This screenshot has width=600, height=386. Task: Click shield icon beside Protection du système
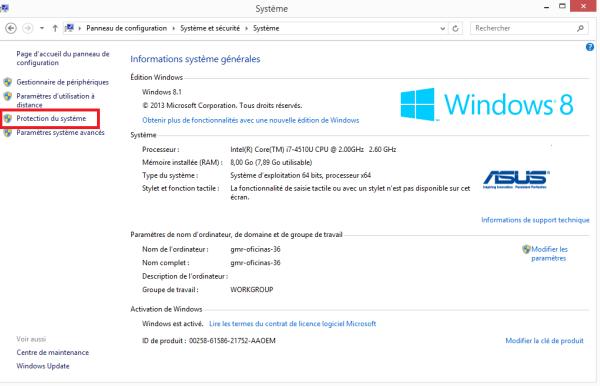[8, 119]
